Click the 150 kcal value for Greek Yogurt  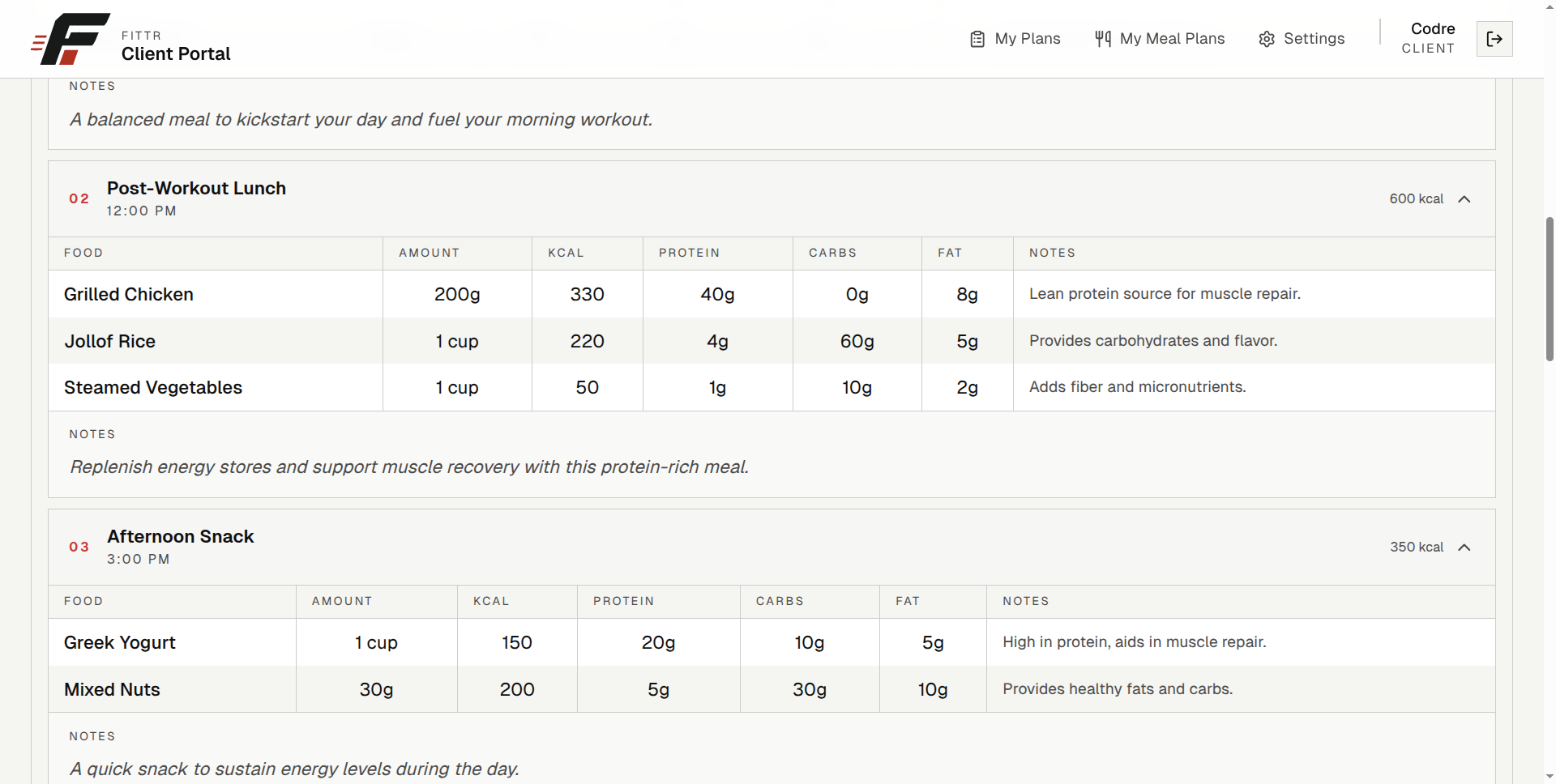click(x=516, y=642)
